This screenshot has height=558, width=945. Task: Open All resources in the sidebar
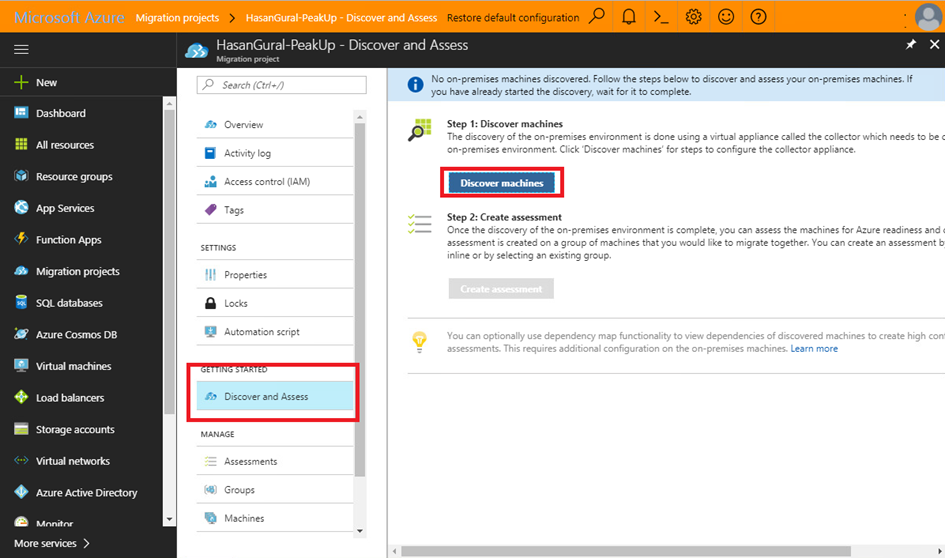[x=64, y=145]
